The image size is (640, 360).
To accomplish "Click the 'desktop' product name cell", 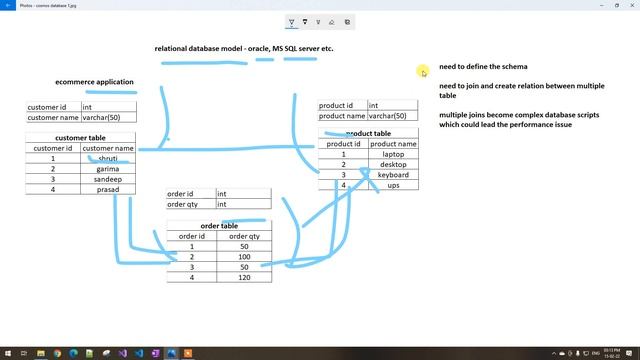I will tap(393, 164).
